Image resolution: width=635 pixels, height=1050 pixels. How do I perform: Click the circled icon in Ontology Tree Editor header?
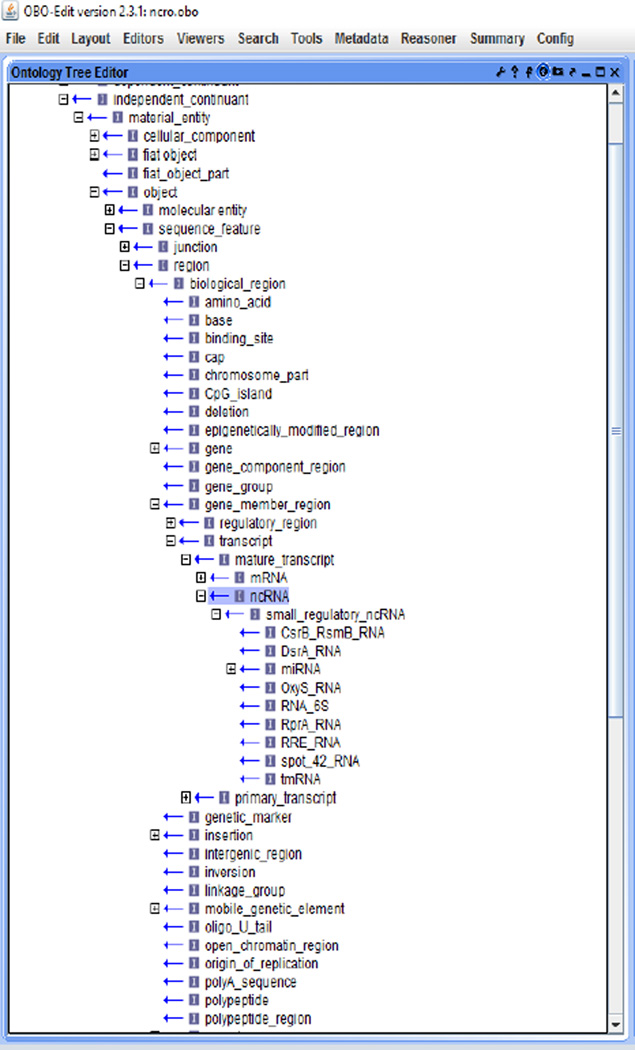pyautogui.click(x=543, y=72)
